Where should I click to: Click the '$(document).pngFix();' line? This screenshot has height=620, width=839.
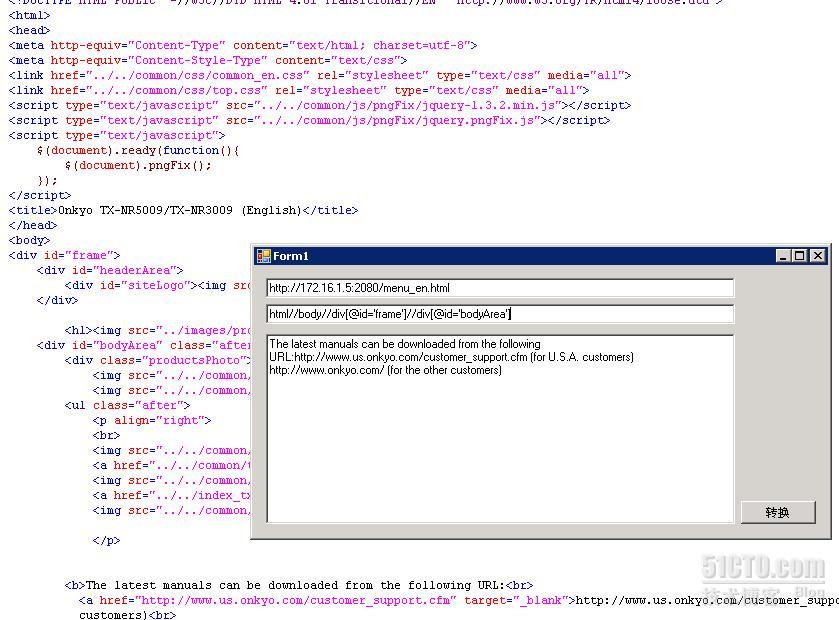click(138, 165)
